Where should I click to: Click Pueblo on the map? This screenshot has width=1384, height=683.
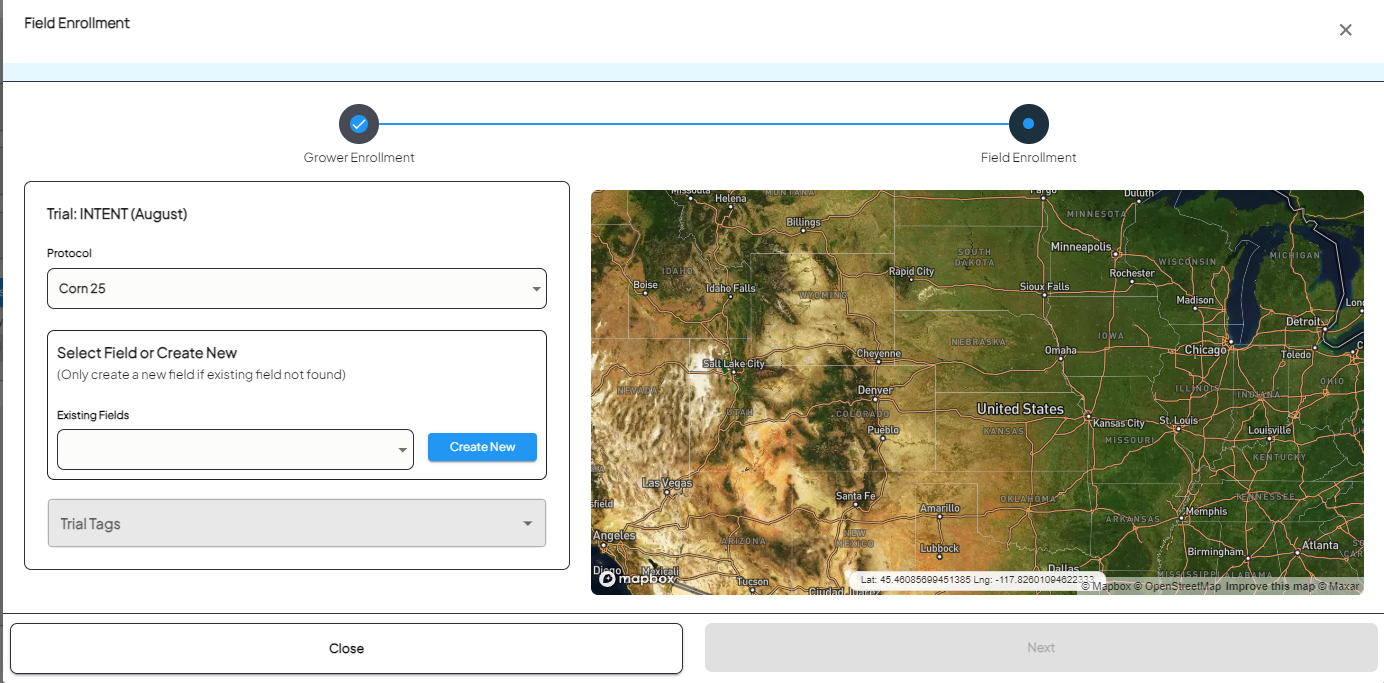coord(883,431)
